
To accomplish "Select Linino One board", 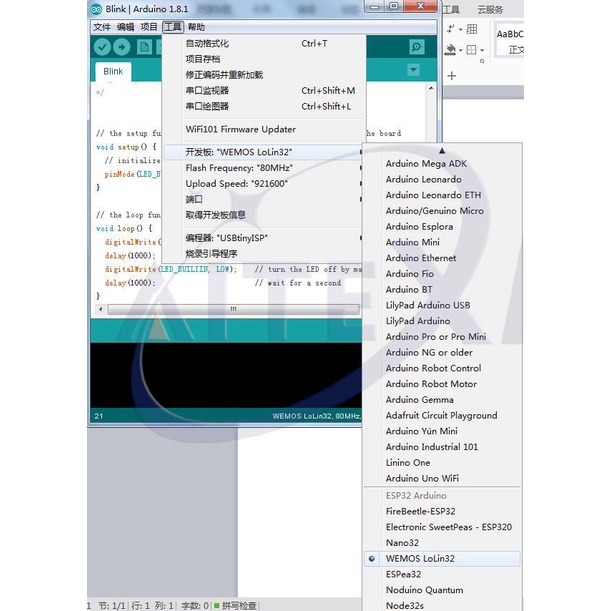I will [442, 463].
